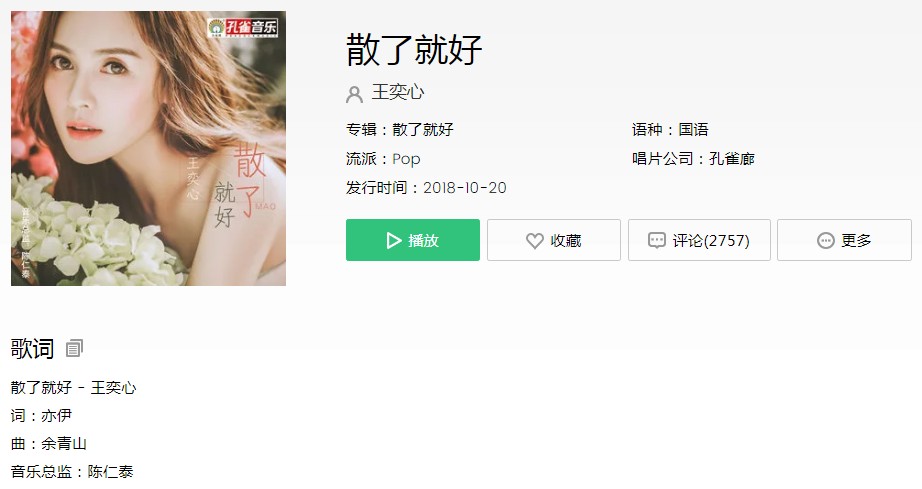Image resolution: width=922 pixels, height=489 pixels.
Task: Click release date 2018-10-20
Action: pos(465,188)
